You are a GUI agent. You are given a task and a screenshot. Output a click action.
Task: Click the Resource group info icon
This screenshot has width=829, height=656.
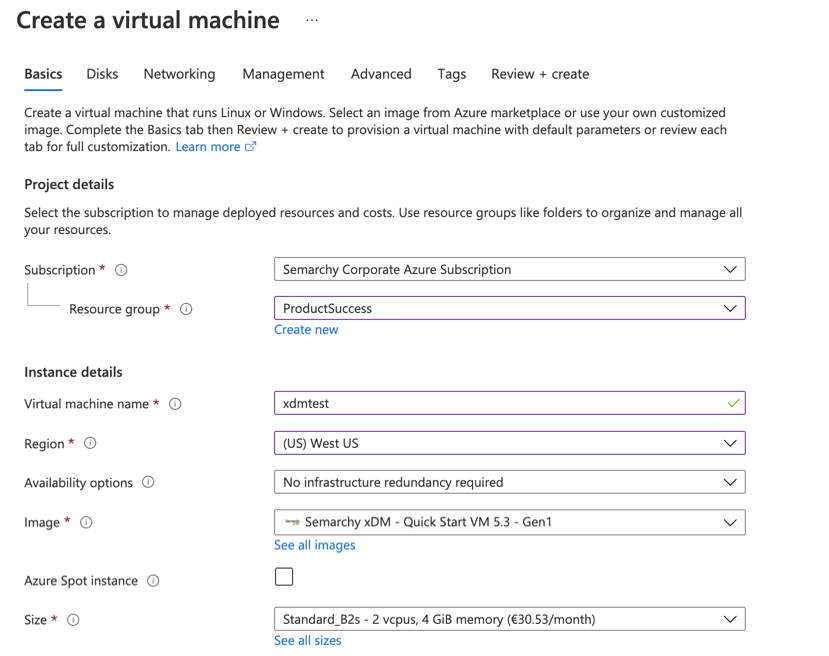186,309
